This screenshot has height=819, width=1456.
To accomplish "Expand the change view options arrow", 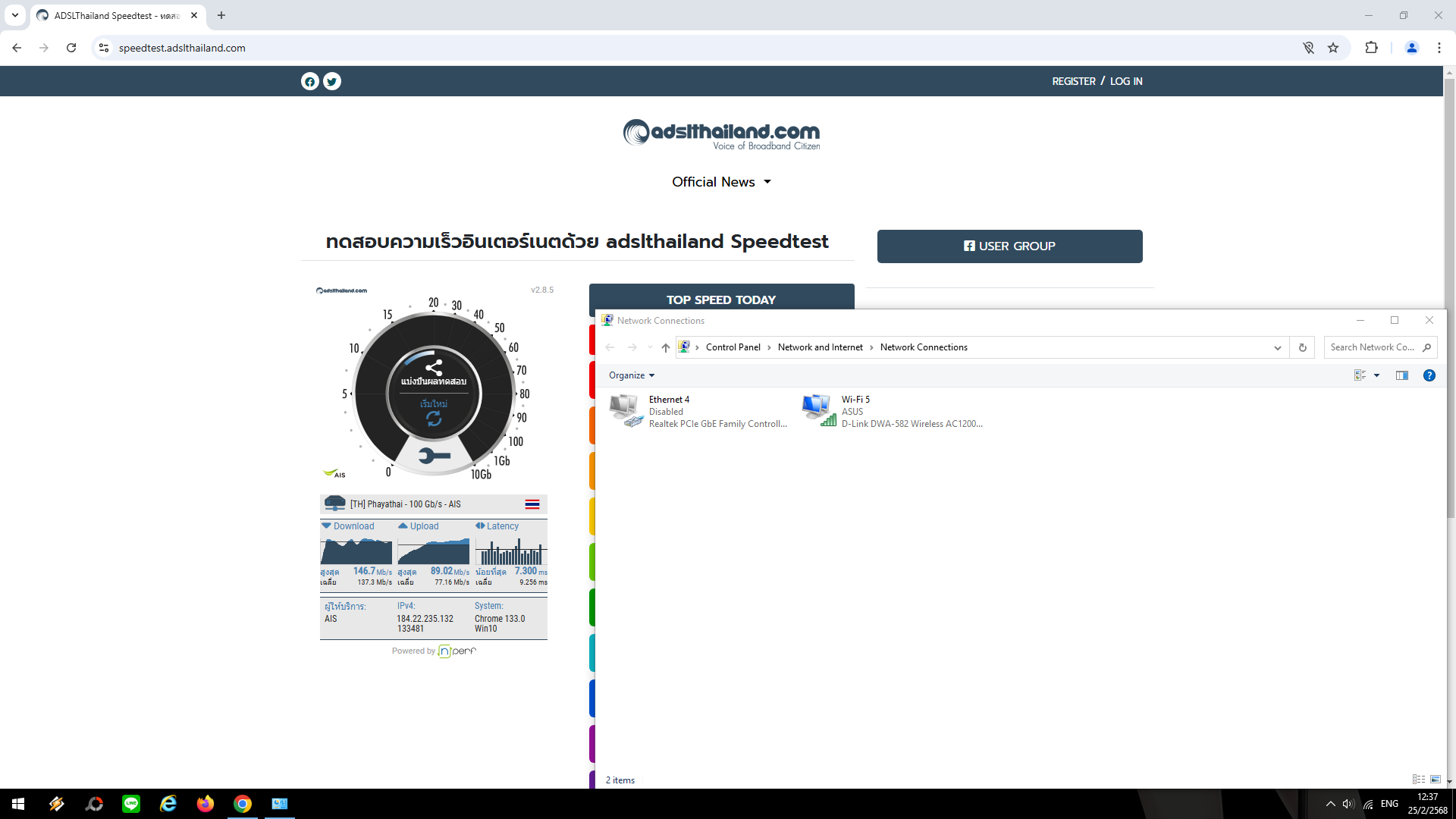I will pos(1376,375).
